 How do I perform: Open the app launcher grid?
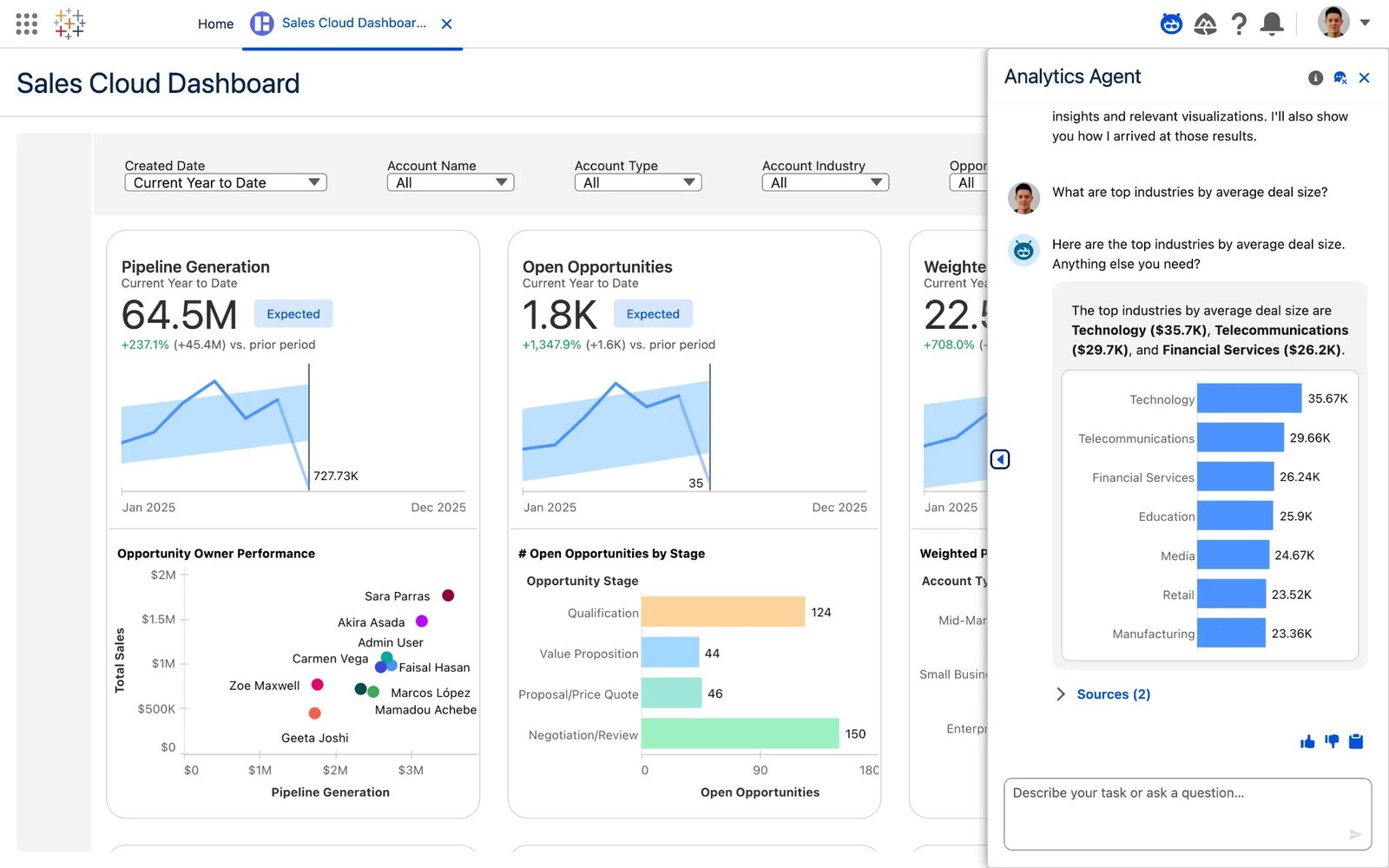click(26, 23)
